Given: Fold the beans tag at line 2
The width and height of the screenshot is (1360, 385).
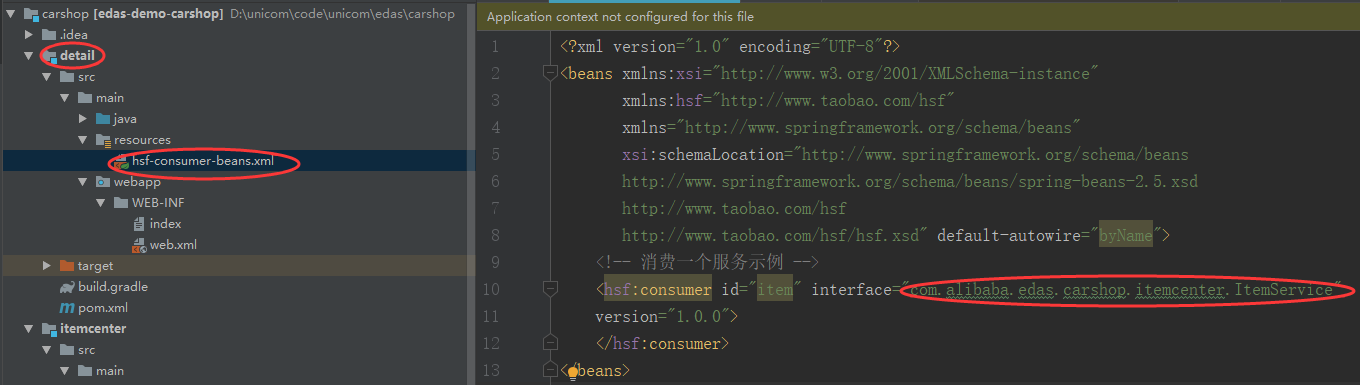Looking at the screenshot, I should [549, 73].
